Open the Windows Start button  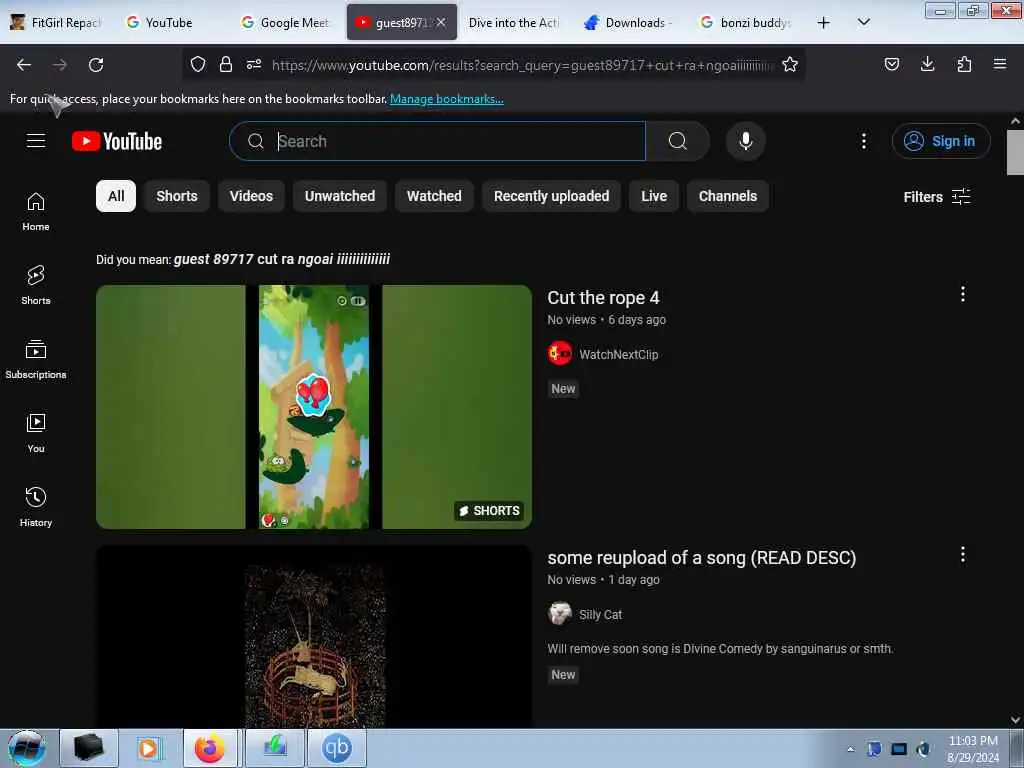(27, 748)
